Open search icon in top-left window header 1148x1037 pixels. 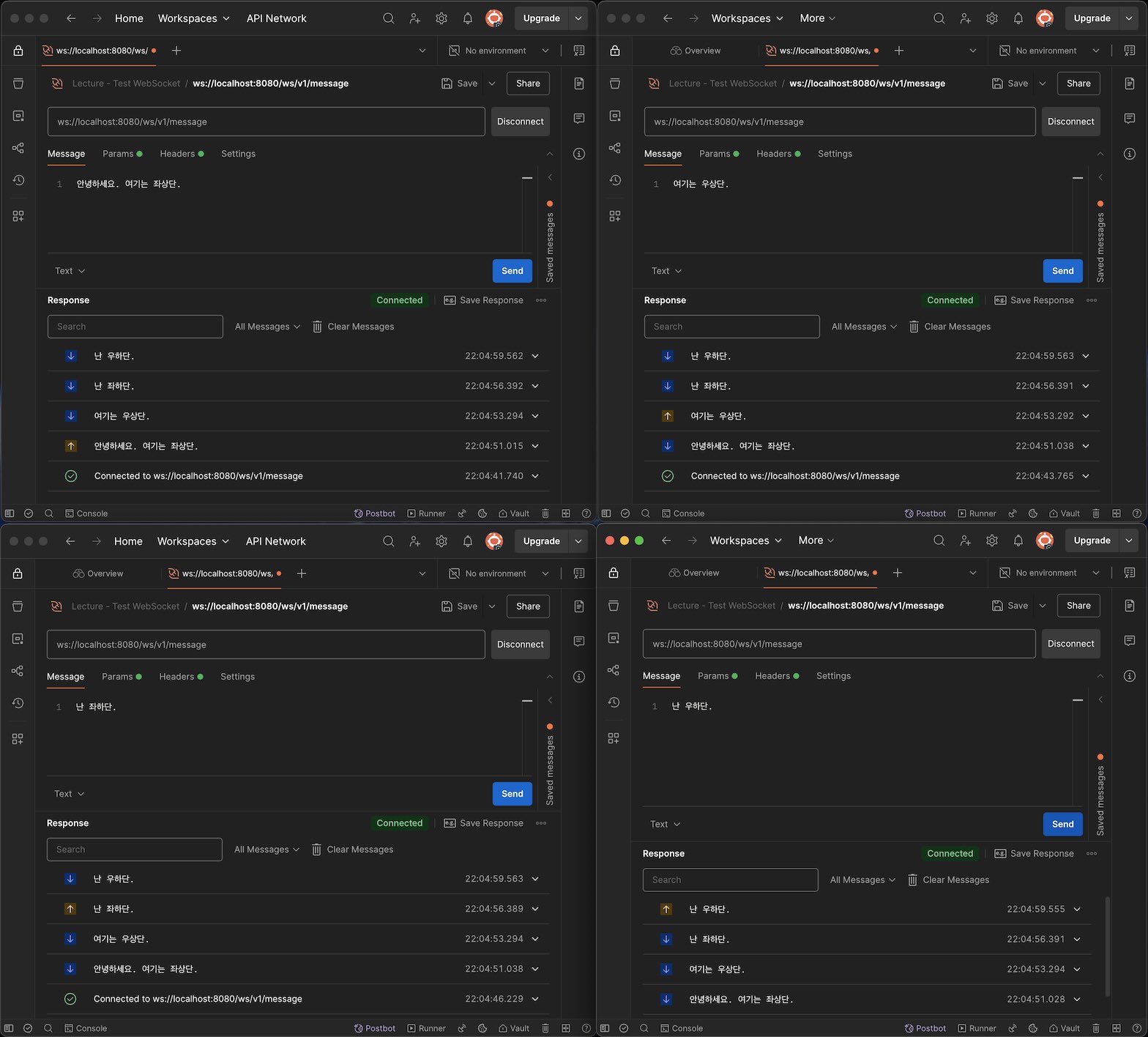(388, 18)
